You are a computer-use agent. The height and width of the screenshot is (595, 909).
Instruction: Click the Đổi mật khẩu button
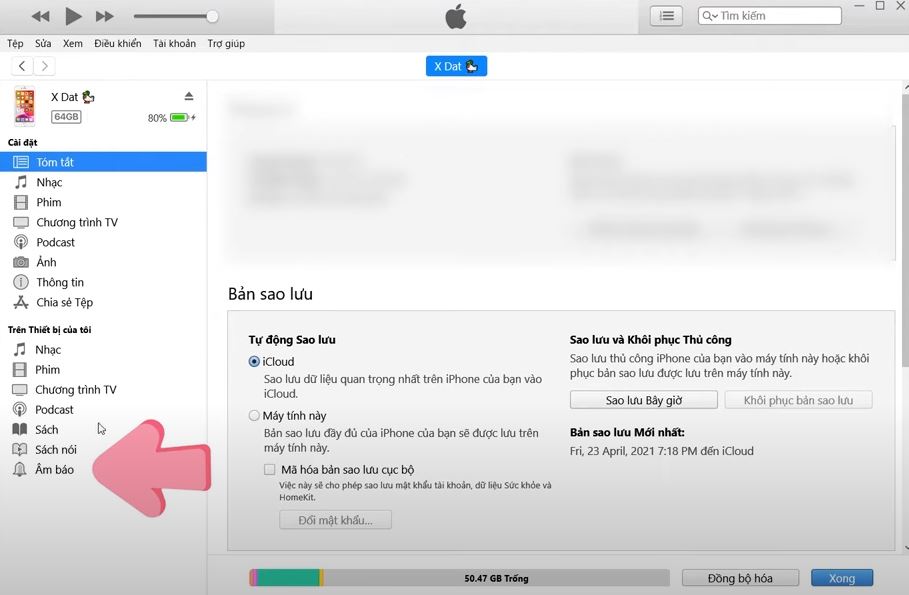point(336,520)
